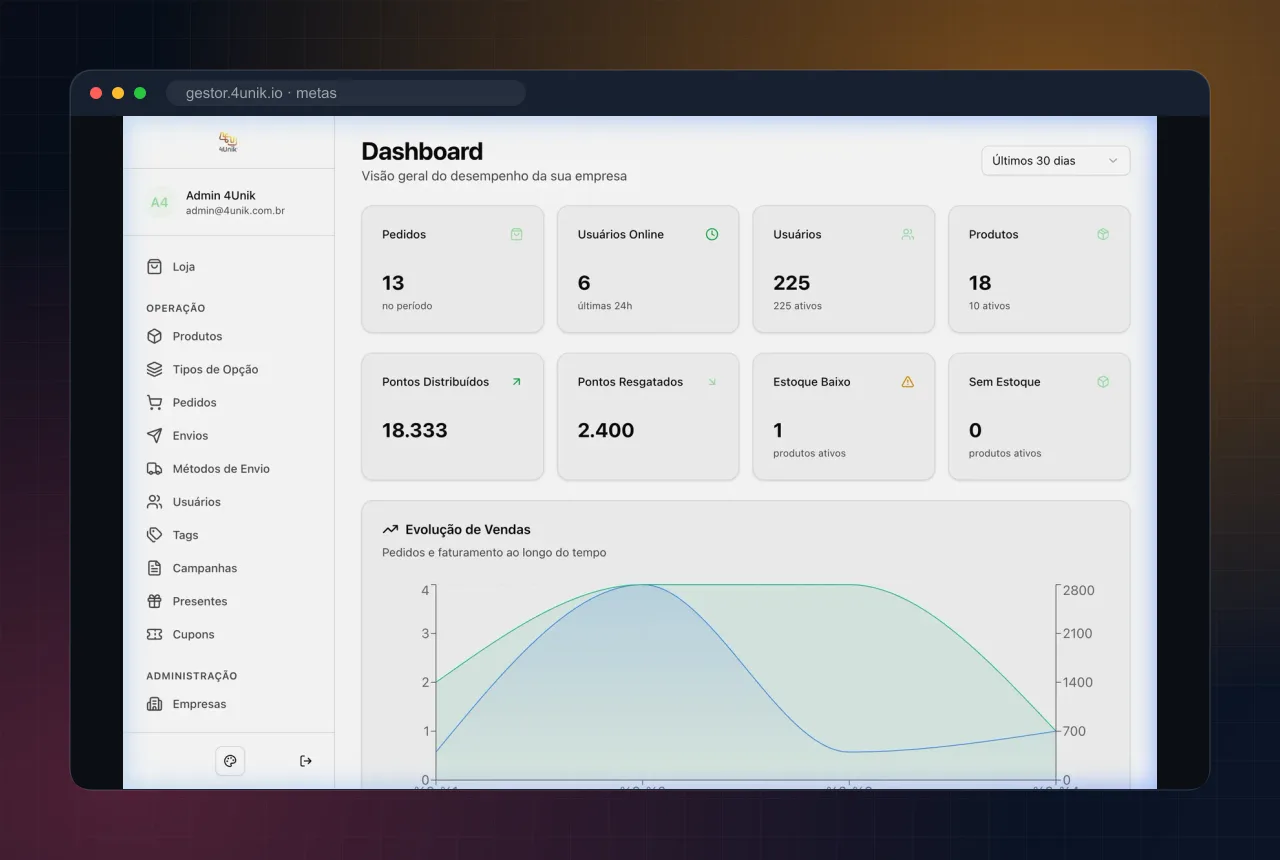This screenshot has height=860, width=1280.
Task: Expand period selector chevron arrow
Action: point(1113,161)
